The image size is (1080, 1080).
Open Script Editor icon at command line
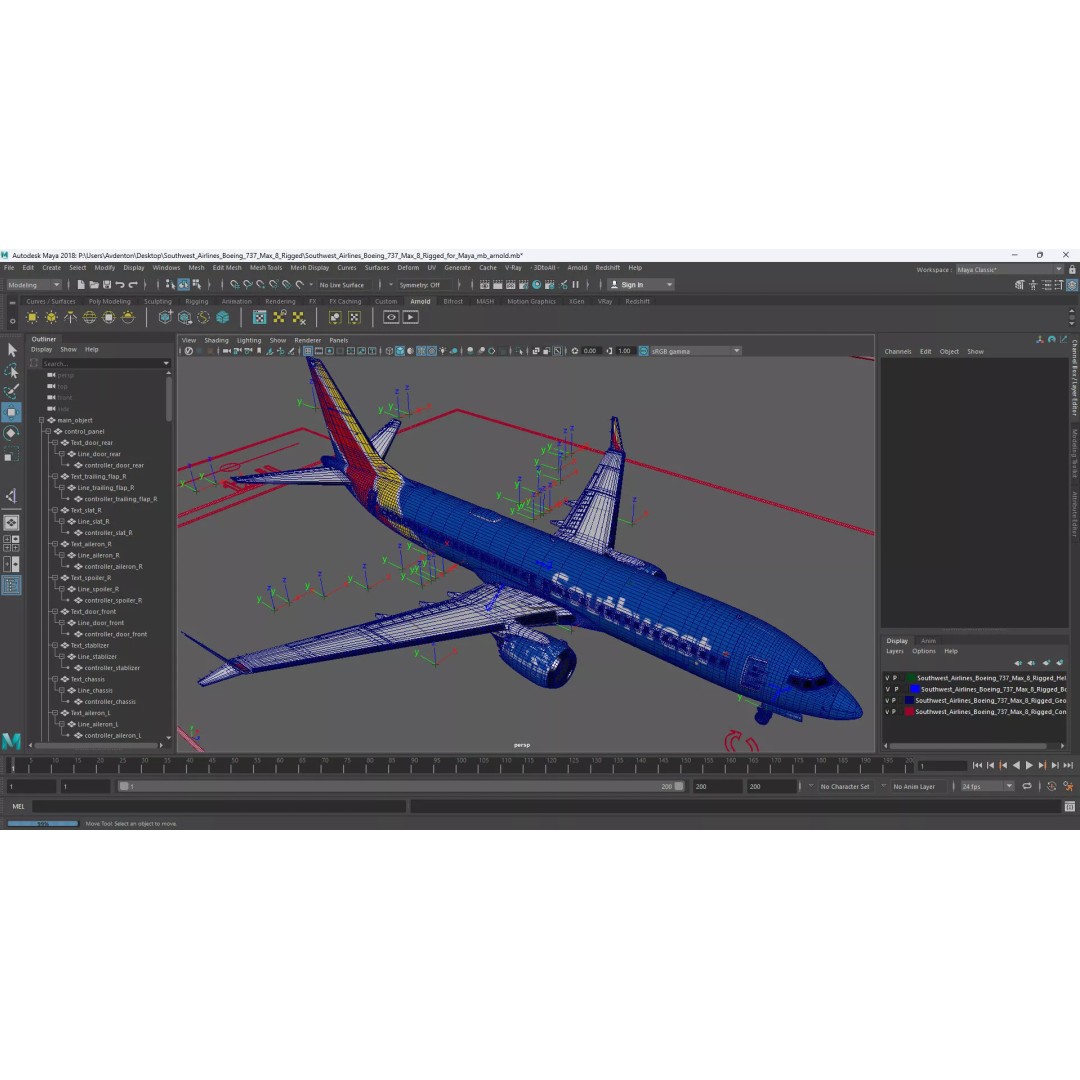[x=1069, y=807]
